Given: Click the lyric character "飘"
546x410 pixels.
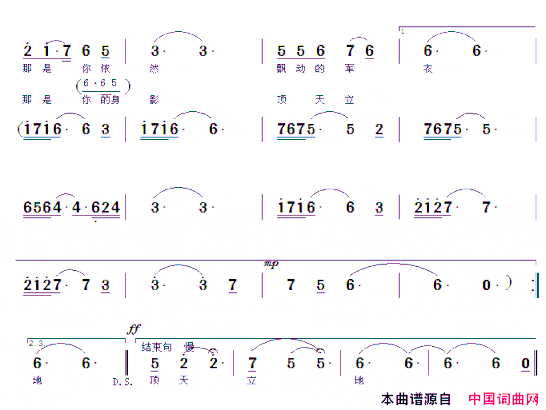Looking at the screenshot, I should 281,68.
